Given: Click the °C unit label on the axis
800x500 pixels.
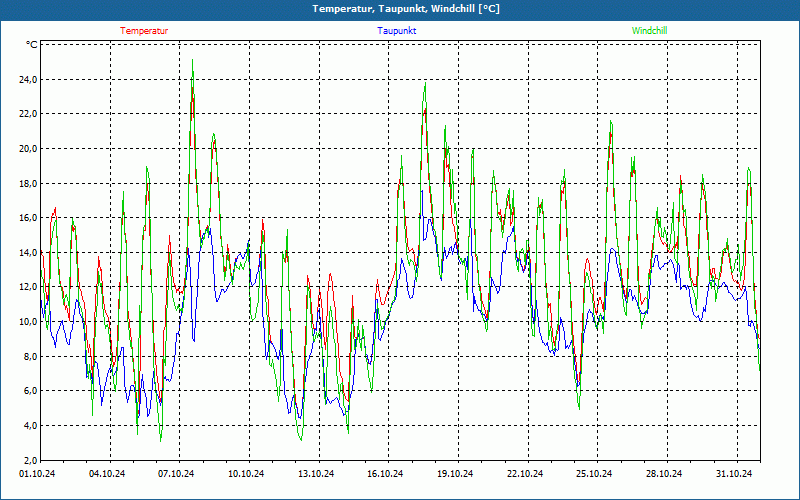Looking at the screenshot, I should pyautogui.click(x=32, y=45).
